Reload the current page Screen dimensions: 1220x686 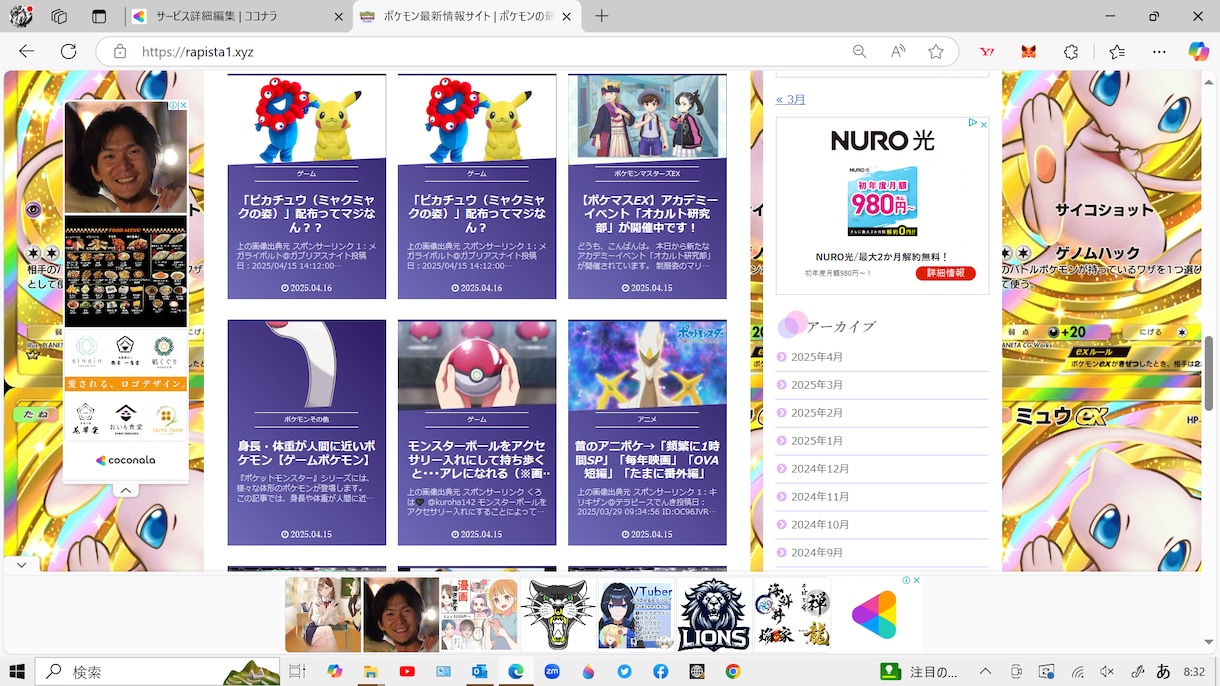click(68, 51)
